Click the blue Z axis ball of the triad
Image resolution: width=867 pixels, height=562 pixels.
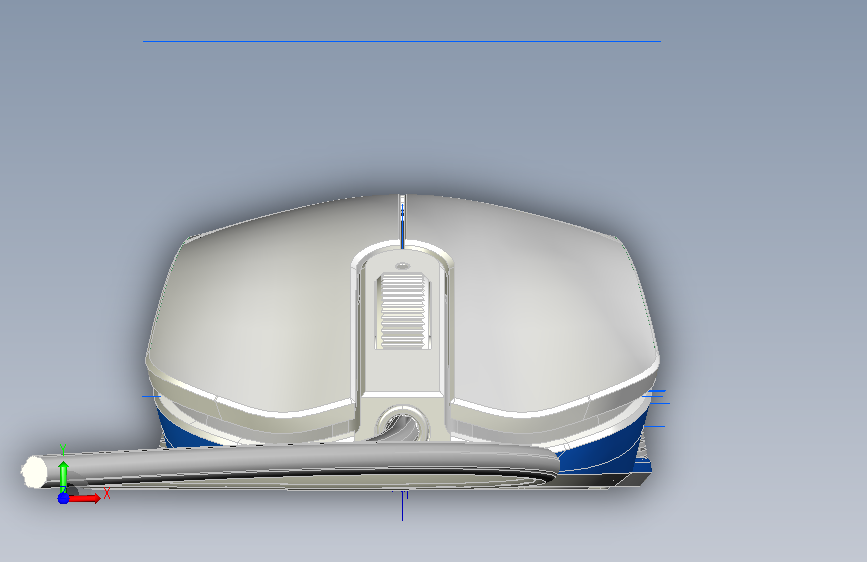click(63, 498)
